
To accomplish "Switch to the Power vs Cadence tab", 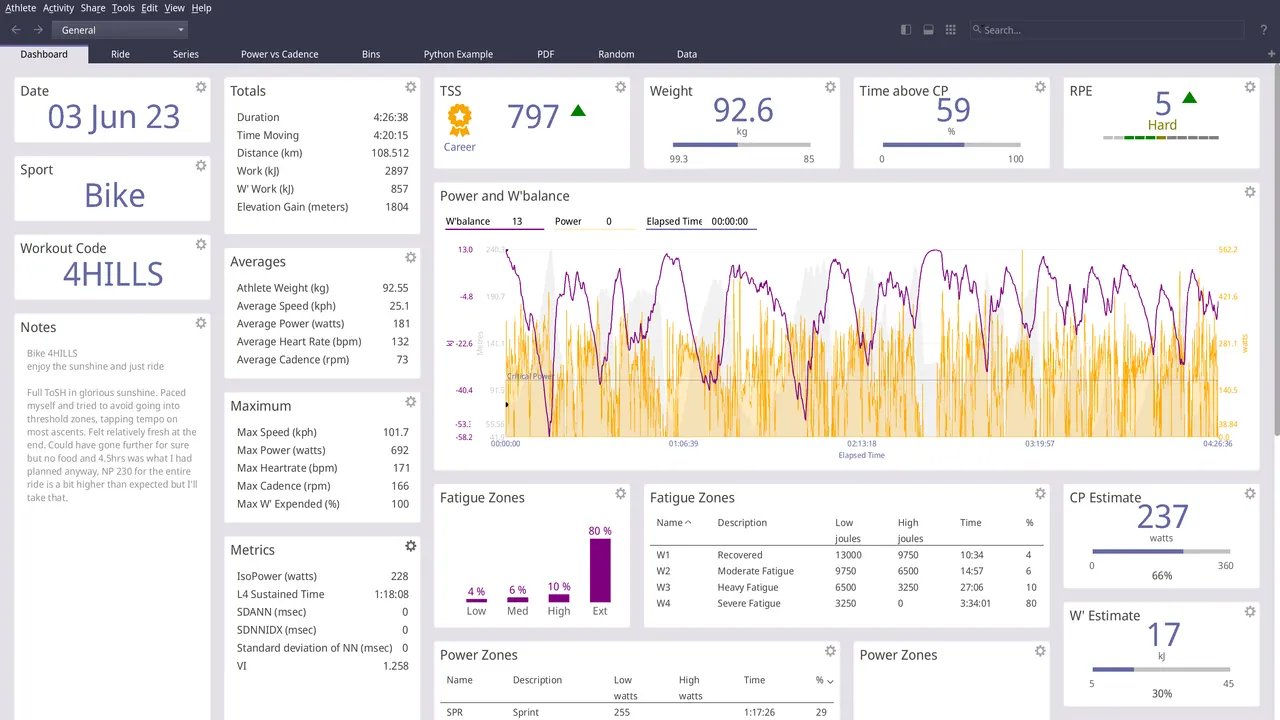I will (279, 54).
